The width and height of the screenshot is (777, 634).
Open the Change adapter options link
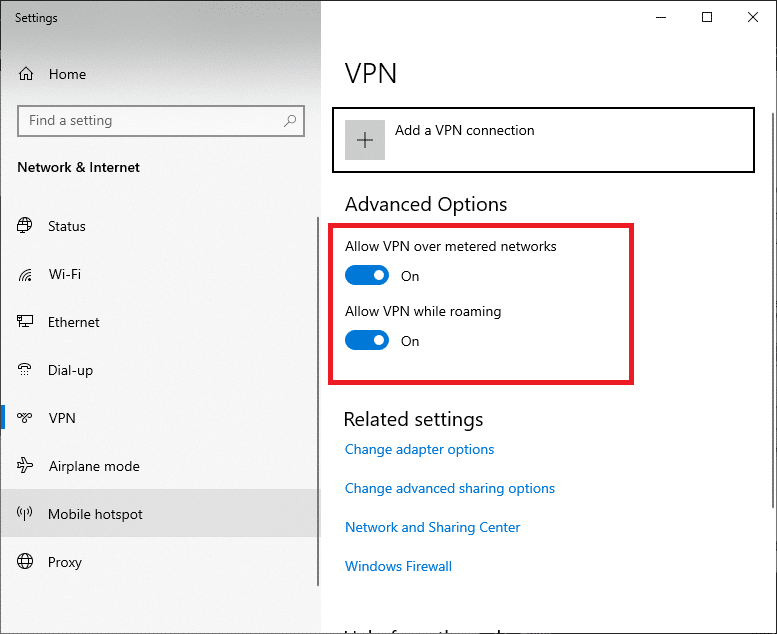pos(419,449)
